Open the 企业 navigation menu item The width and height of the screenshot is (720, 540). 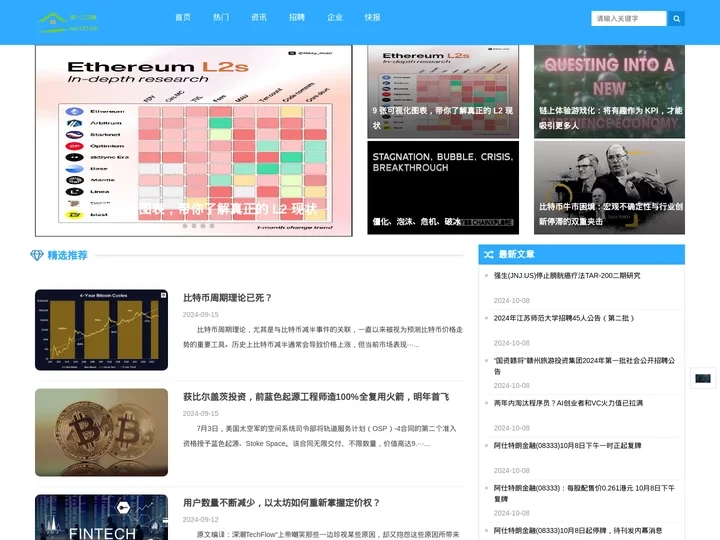pos(335,17)
